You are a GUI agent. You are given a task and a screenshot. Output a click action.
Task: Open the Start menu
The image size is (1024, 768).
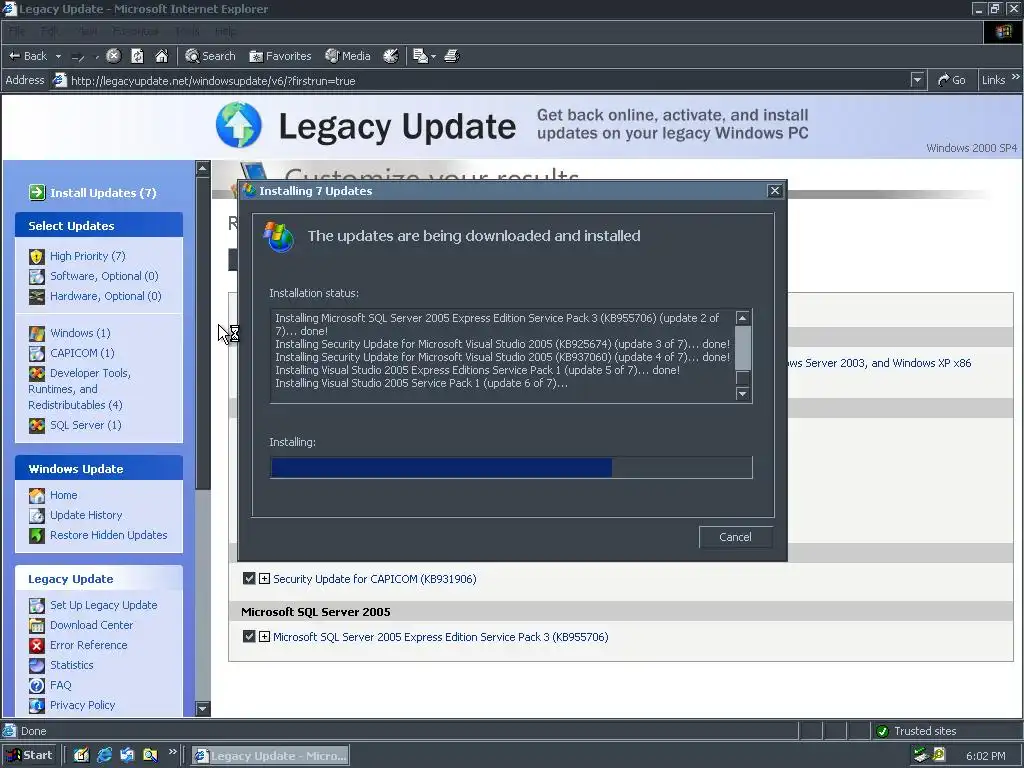[x=29, y=755]
